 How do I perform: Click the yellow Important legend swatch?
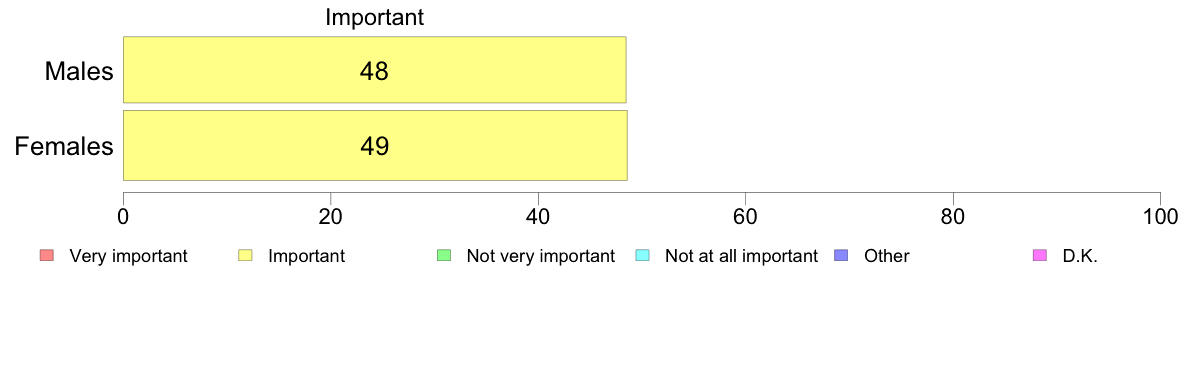(x=245, y=256)
